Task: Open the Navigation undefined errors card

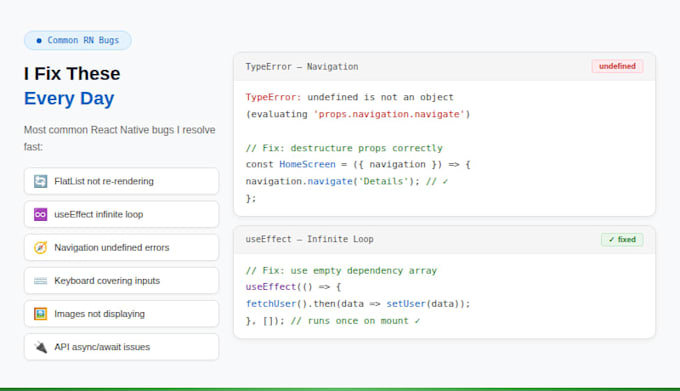Action: tap(121, 248)
